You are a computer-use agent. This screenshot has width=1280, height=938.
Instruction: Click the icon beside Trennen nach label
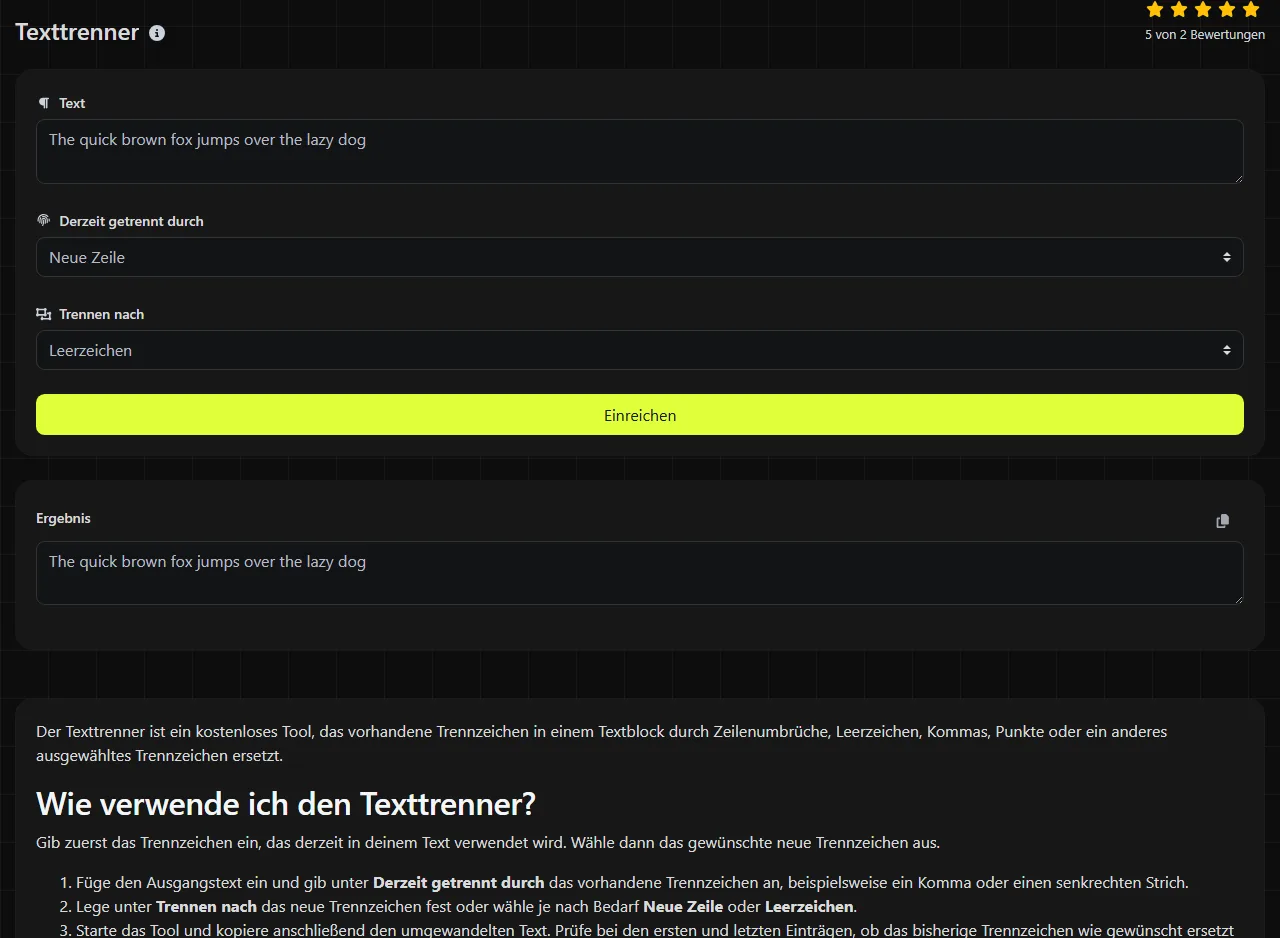pyautogui.click(x=43, y=314)
